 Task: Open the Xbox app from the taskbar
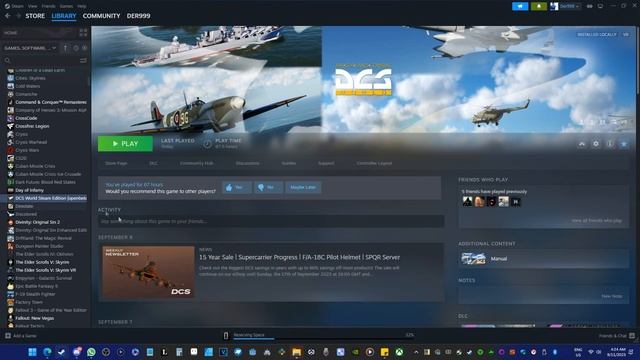pyautogui.click(x=399, y=352)
